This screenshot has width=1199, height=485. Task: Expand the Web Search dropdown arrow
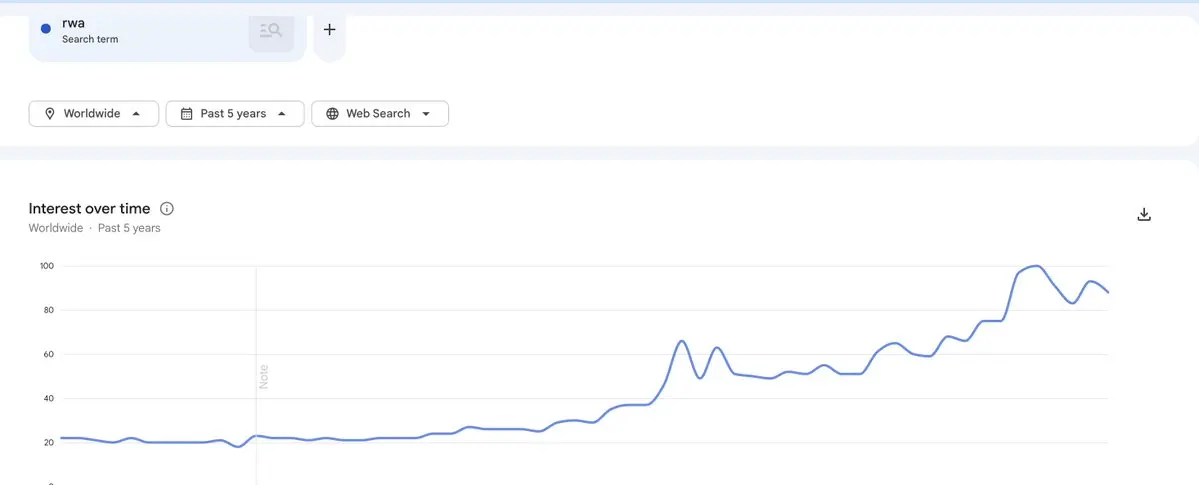[426, 114]
